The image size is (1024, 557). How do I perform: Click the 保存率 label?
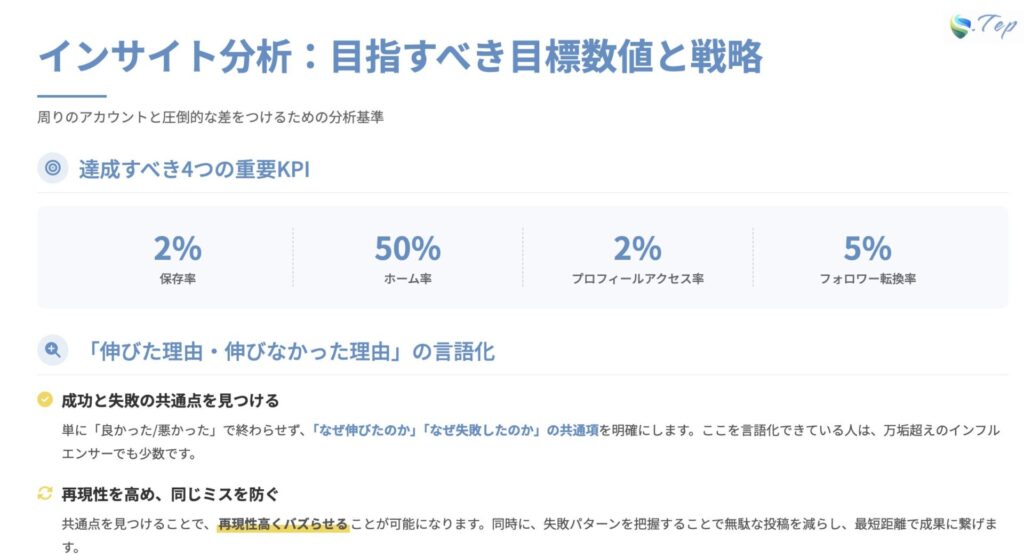[177, 278]
